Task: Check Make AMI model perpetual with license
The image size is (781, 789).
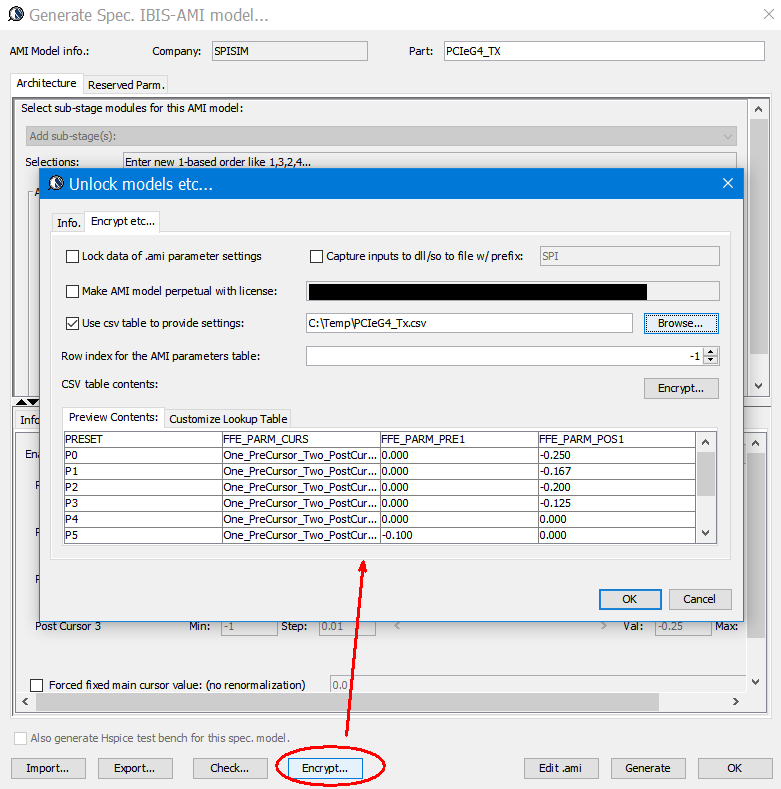Action: click(72, 291)
